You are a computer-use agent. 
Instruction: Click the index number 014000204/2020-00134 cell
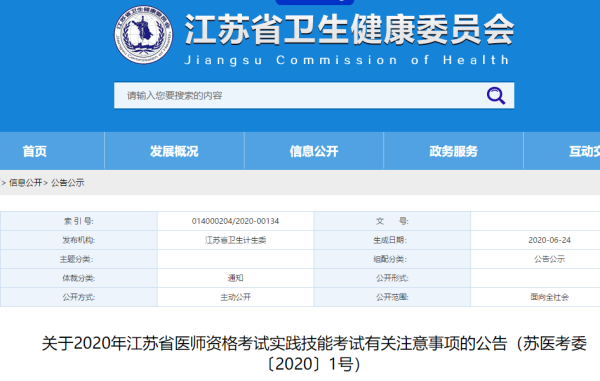(x=235, y=221)
